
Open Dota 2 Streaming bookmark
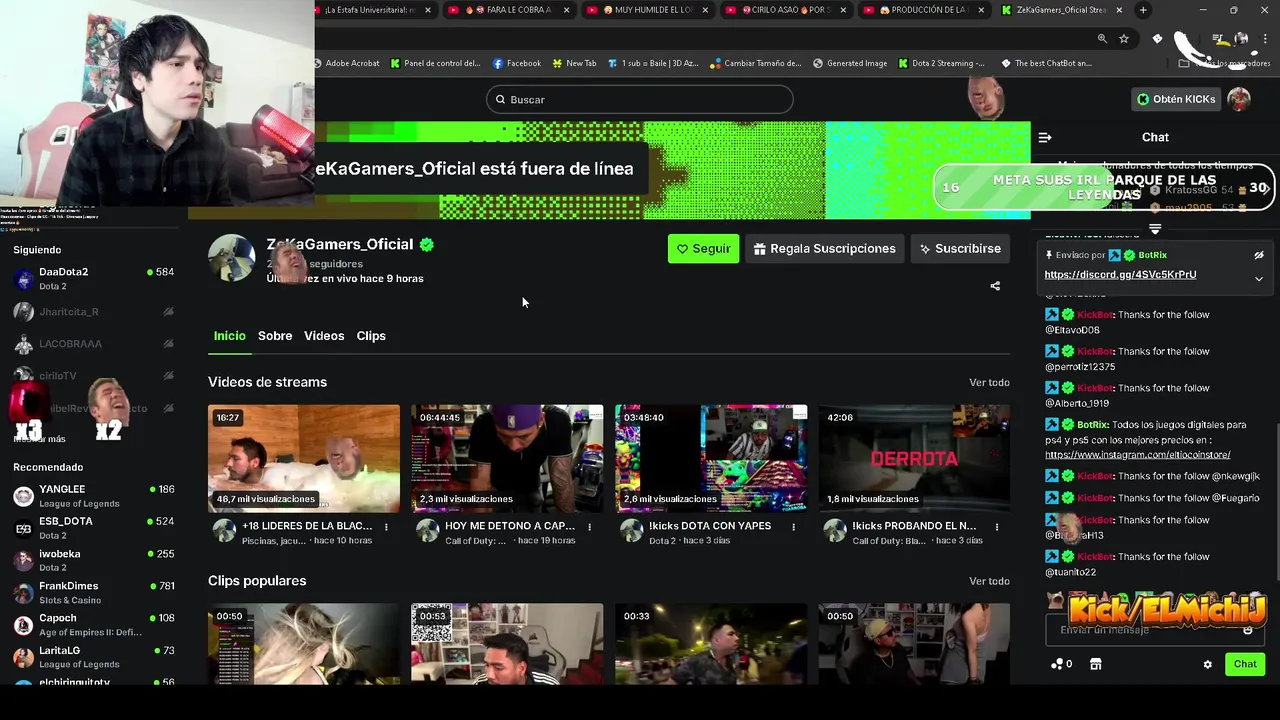point(941,63)
